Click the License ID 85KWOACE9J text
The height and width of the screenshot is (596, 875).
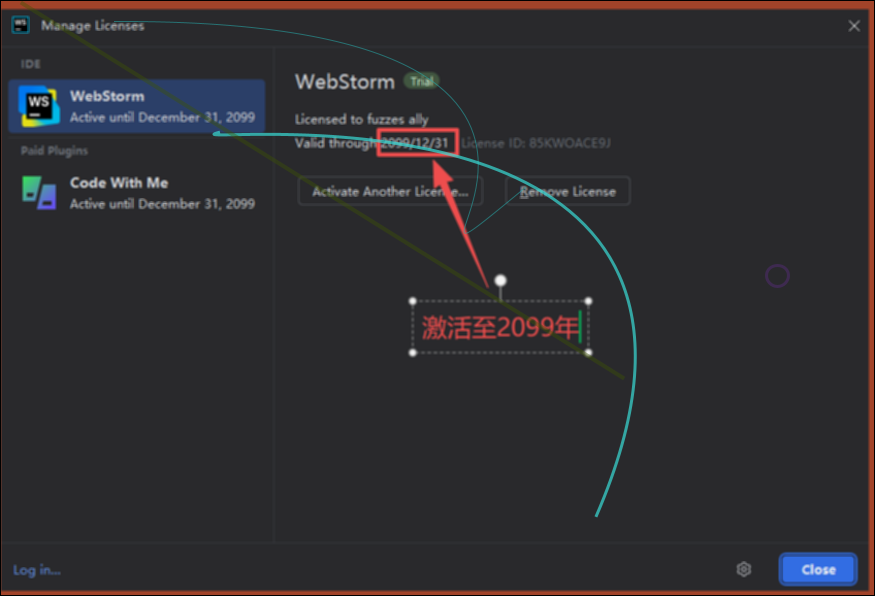pos(536,143)
